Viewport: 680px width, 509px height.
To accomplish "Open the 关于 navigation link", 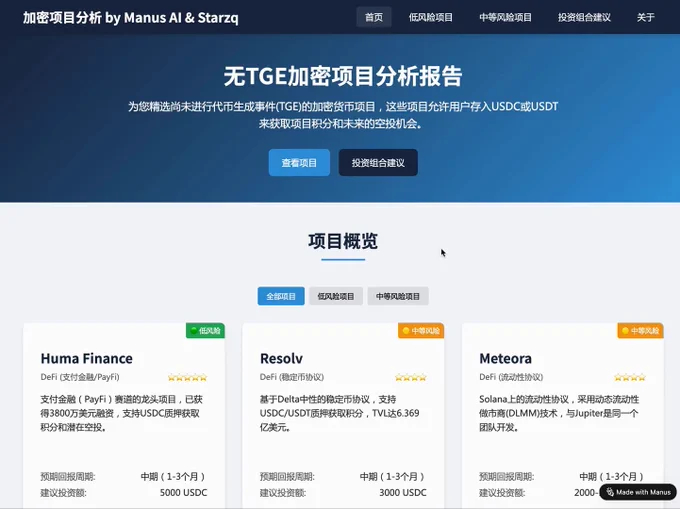I will 645,17.
